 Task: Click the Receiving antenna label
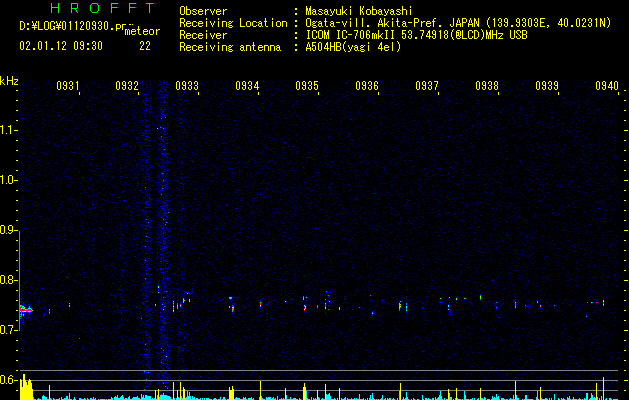230,47
